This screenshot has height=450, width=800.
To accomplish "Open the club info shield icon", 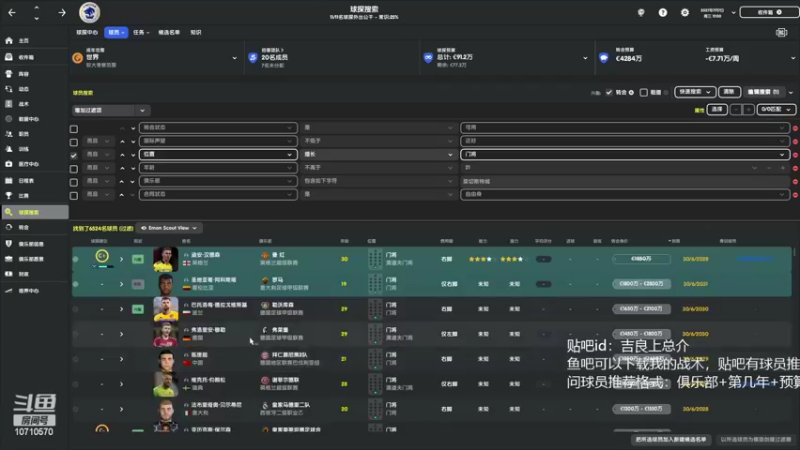I will tap(9, 244).
